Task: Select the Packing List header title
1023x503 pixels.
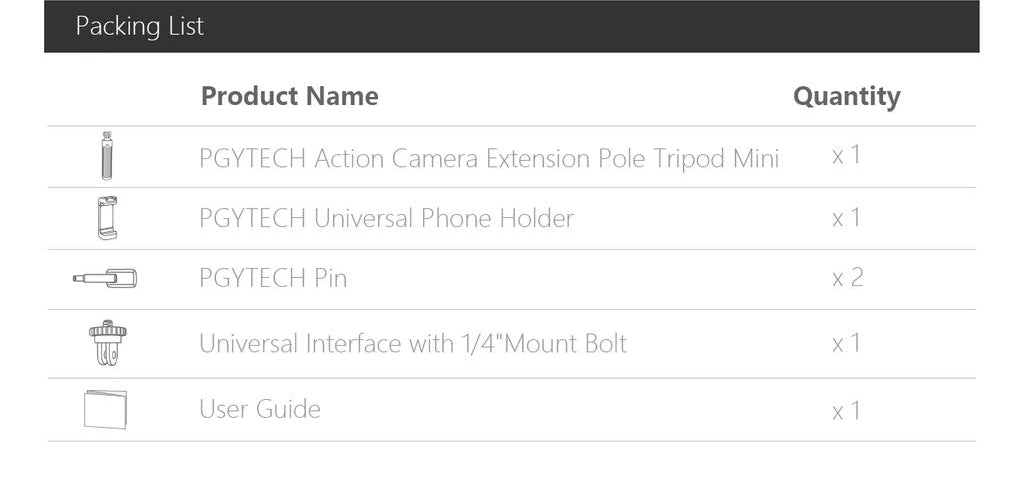Action: pyautogui.click(x=140, y=26)
